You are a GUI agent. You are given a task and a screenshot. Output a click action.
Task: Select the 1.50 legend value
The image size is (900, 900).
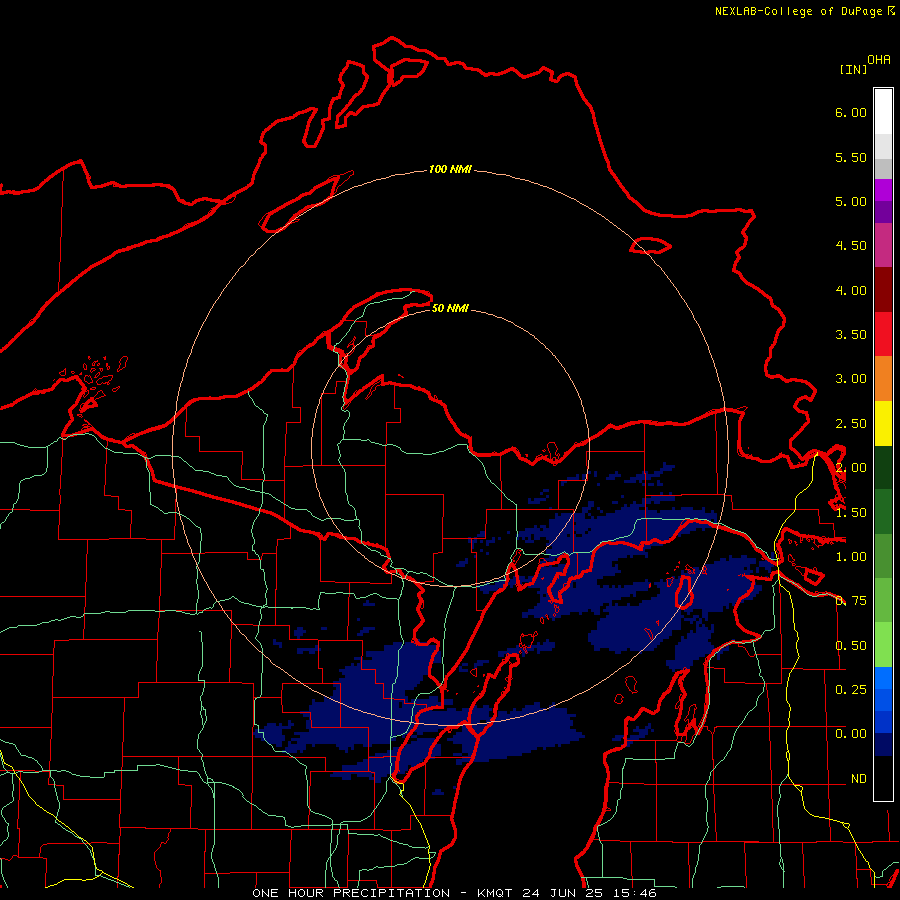[x=851, y=513]
